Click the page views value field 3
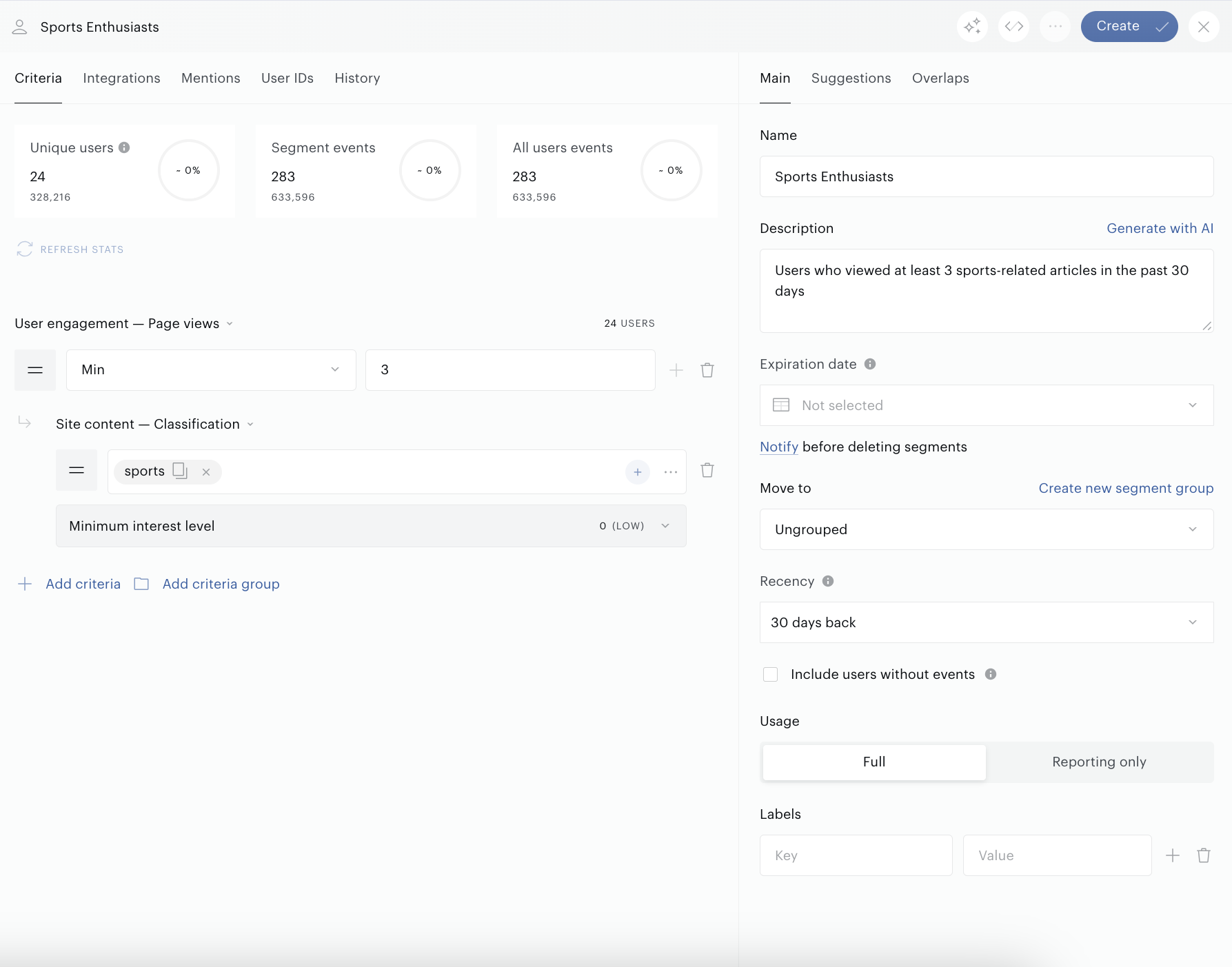 [x=510, y=370]
